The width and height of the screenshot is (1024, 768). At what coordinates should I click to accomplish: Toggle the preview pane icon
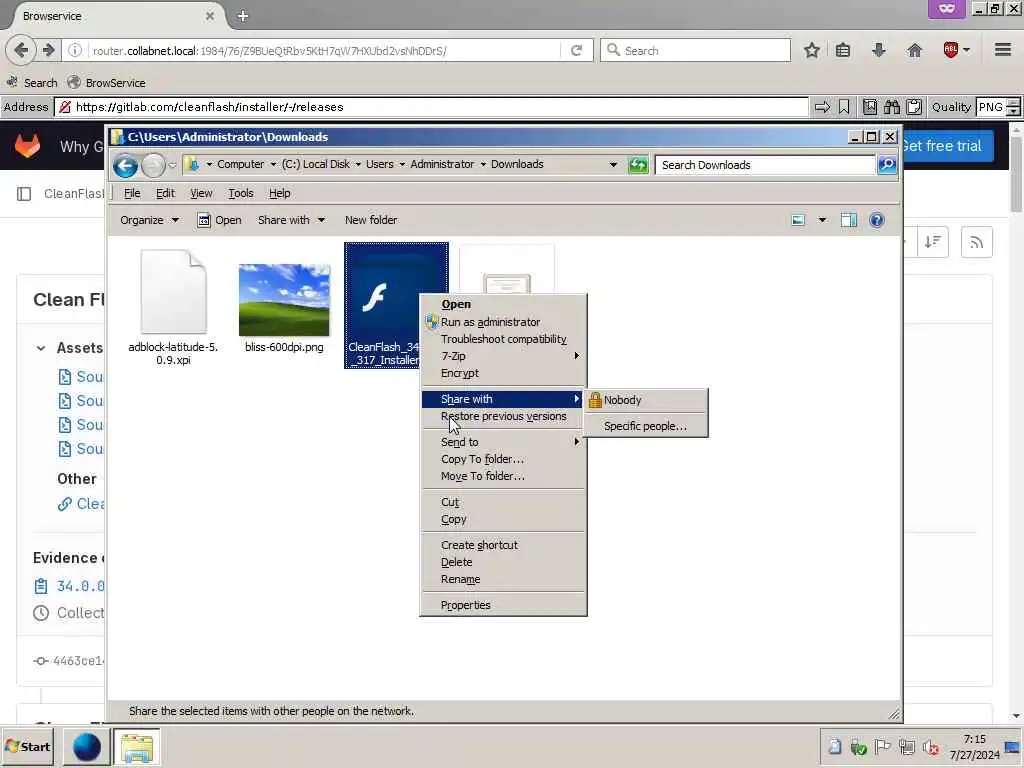(849, 220)
